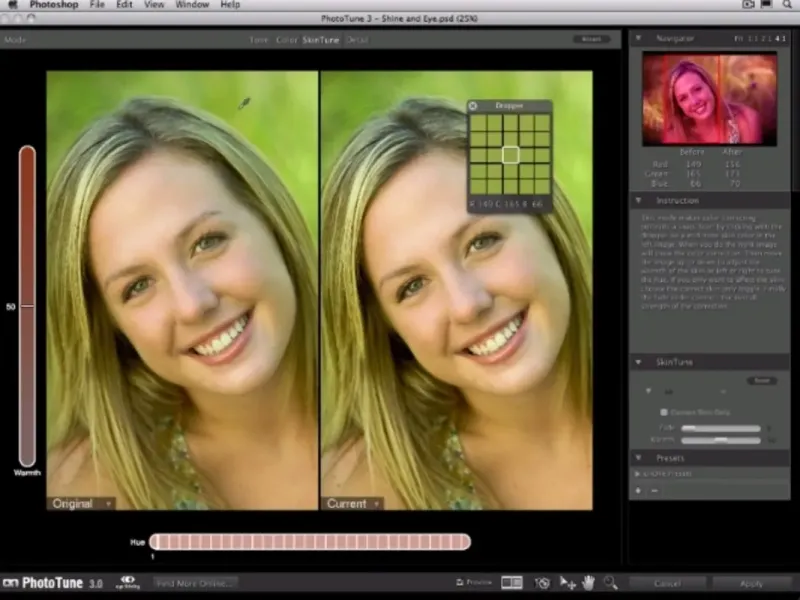
Task: Open the Apple menu
Action: tap(13, 5)
